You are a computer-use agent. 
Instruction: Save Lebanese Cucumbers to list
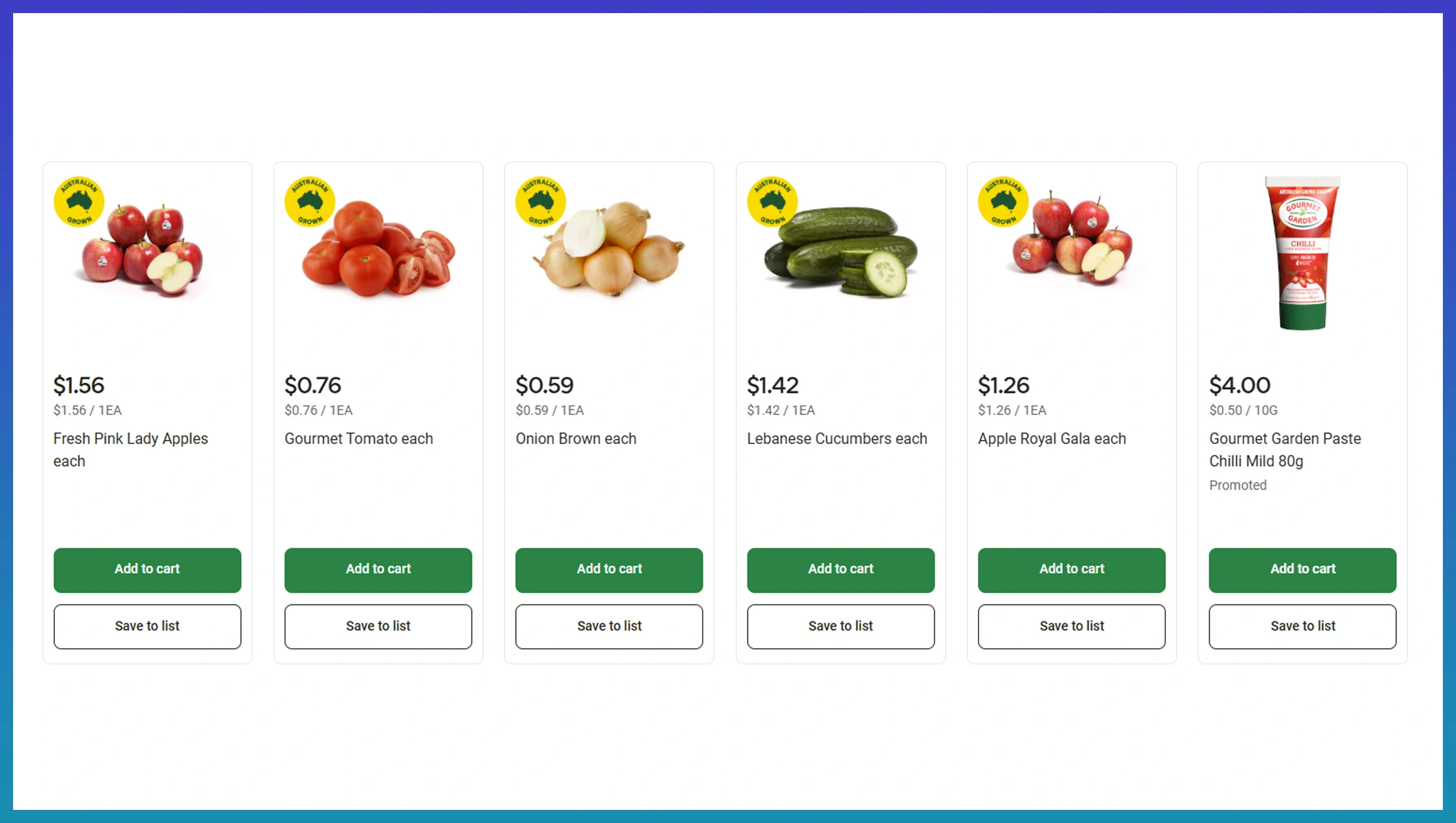point(840,627)
